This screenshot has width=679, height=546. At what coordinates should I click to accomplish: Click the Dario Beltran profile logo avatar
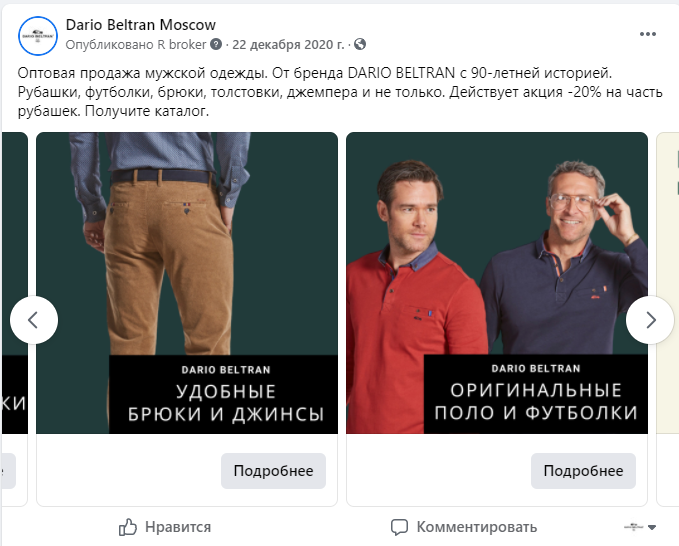38,35
